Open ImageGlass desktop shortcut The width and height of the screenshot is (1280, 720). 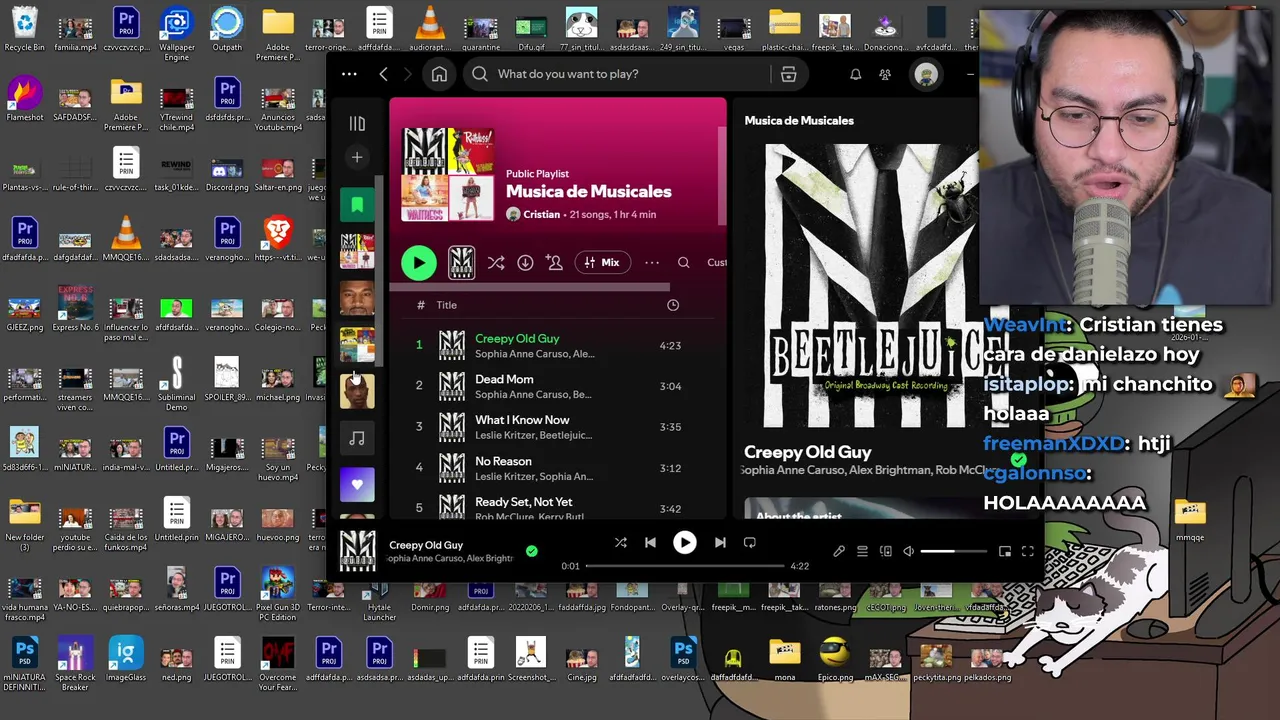[x=126, y=660]
